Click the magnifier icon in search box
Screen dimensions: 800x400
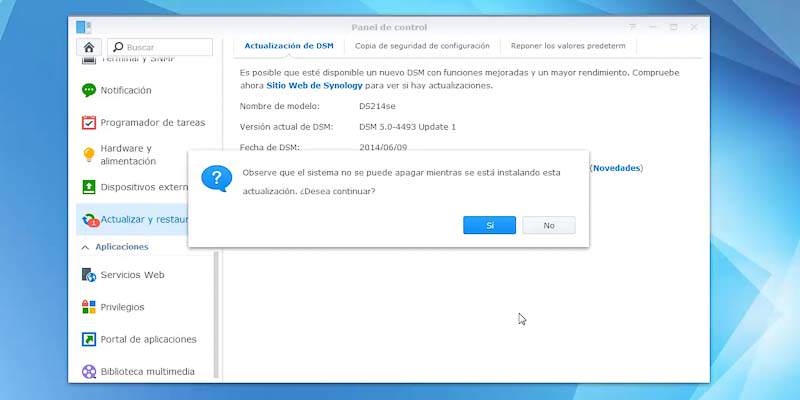[x=118, y=47]
